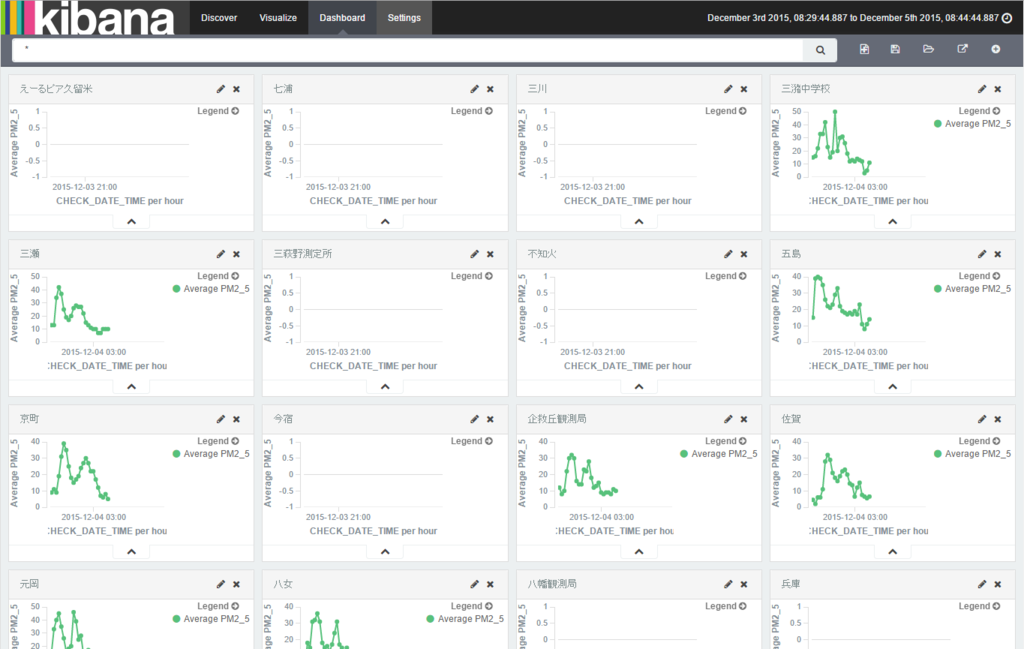Remove the 七浦 panel from dashboard

490,89
